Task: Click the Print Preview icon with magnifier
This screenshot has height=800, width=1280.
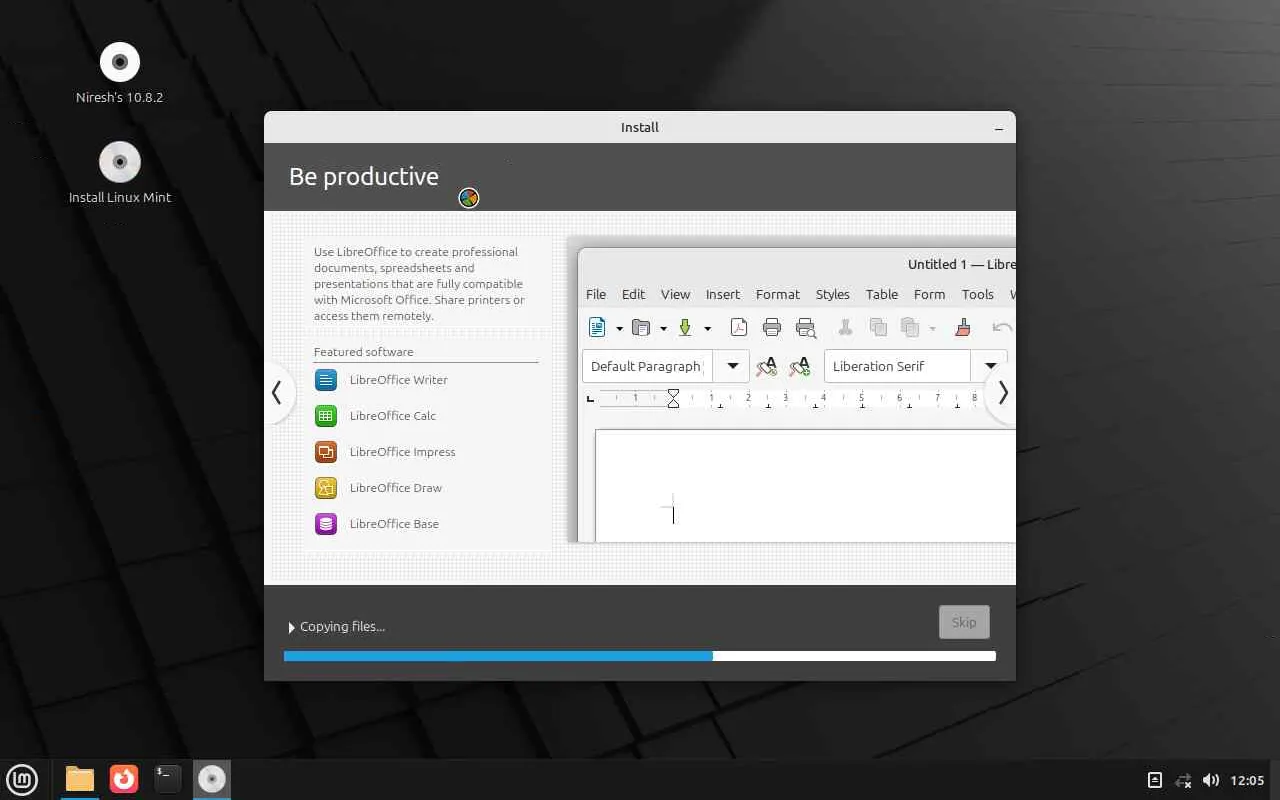Action: point(806,327)
